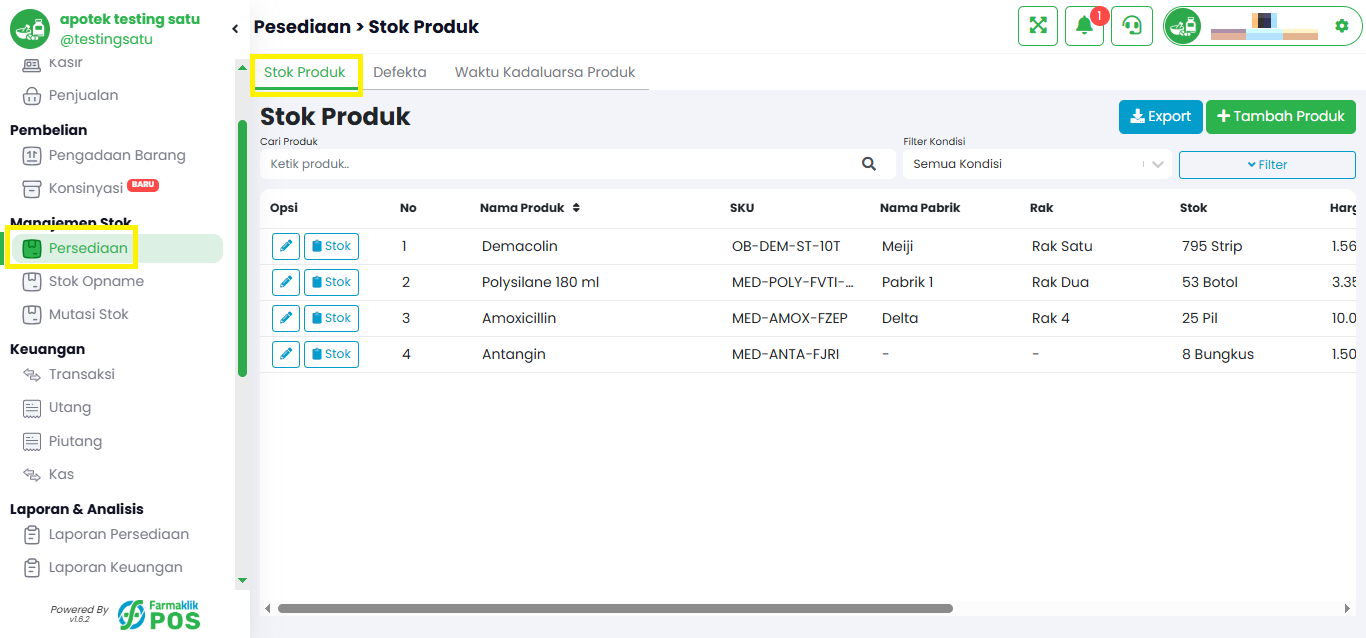Image resolution: width=1366 pixels, height=638 pixels.
Task: Open Laporan Keuangan in sidebar
Action: click(x=116, y=567)
